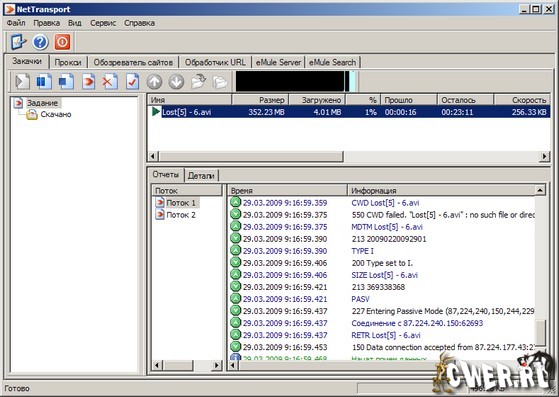Open the Сервис menu
559x397 pixels.
(103, 23)
